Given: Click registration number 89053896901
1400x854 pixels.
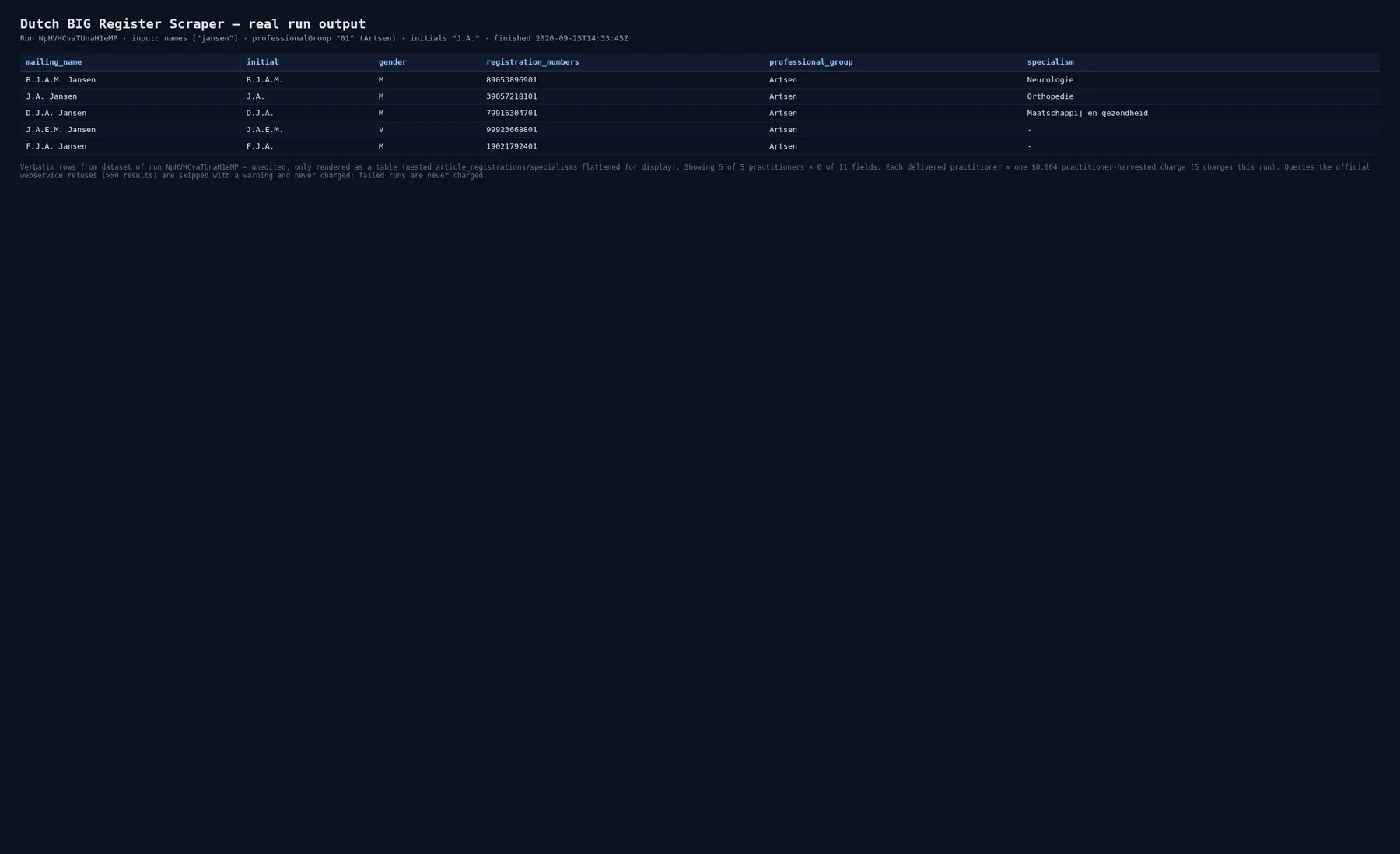Looking at the screenshot, I should 512,80.
